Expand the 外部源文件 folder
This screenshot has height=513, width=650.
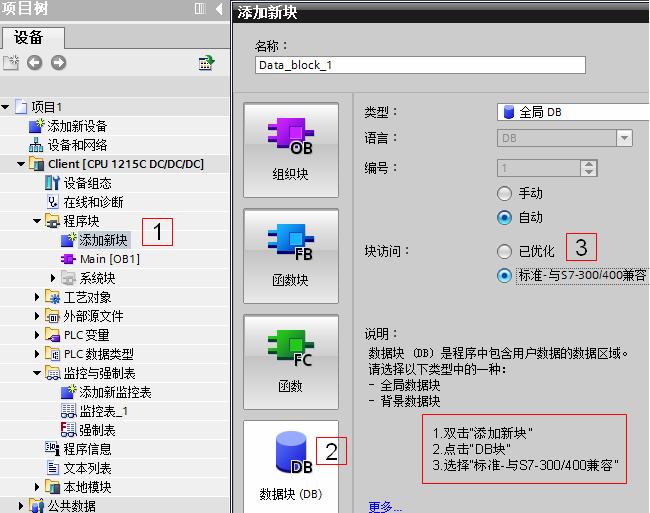[x=37, y=316]
